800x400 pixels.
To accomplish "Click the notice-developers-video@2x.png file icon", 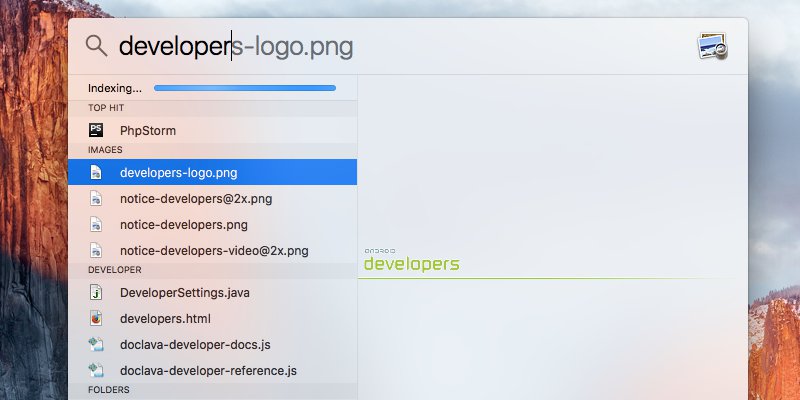I will click(96, 251).
